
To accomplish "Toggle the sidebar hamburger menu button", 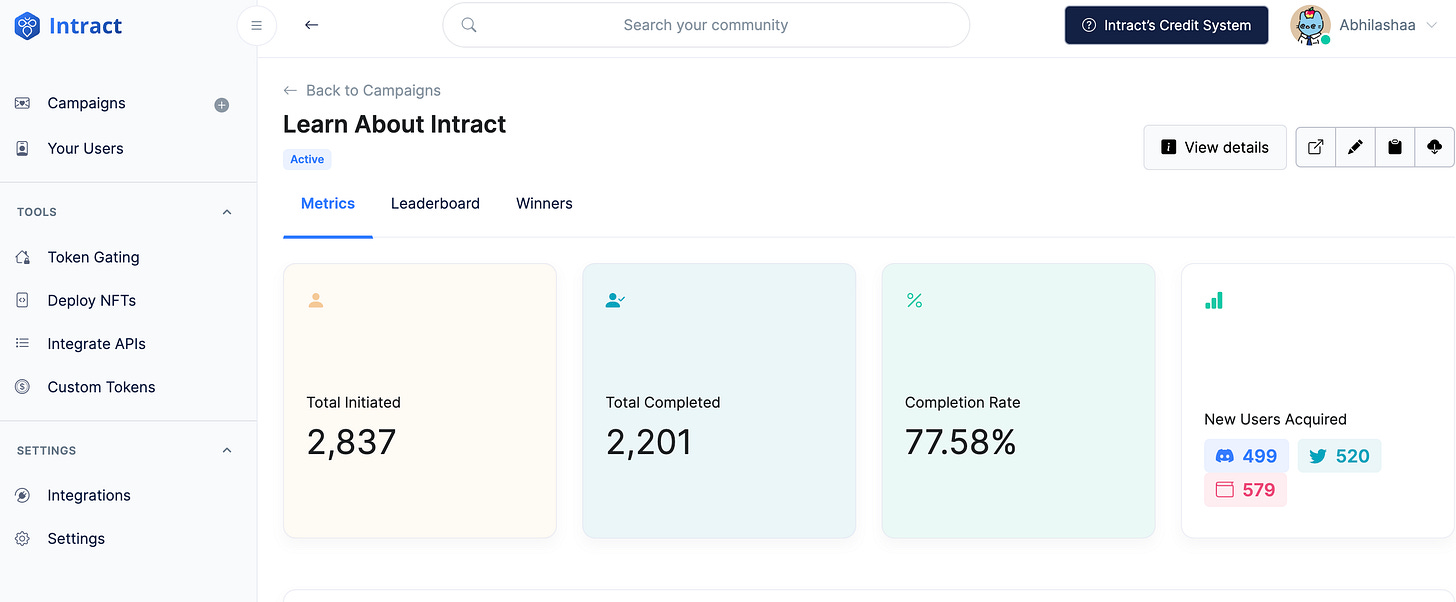I will click(256, 26).
